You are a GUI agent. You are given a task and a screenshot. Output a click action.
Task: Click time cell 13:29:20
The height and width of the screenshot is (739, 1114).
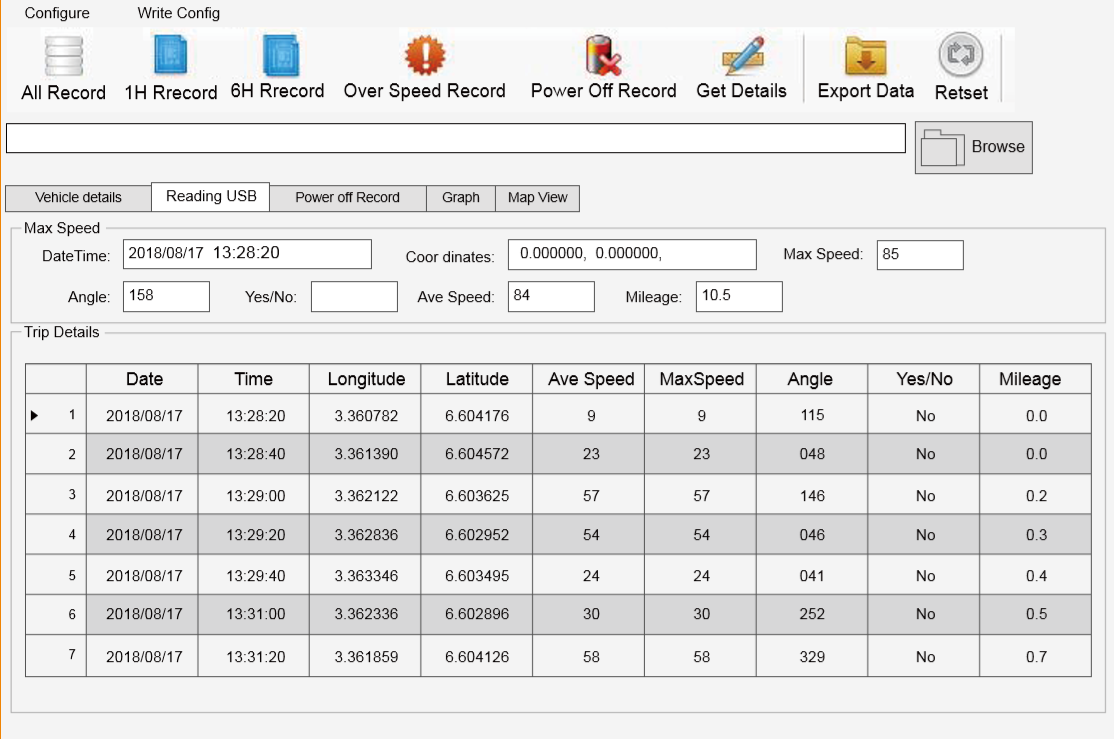click(x=254, y=534)
